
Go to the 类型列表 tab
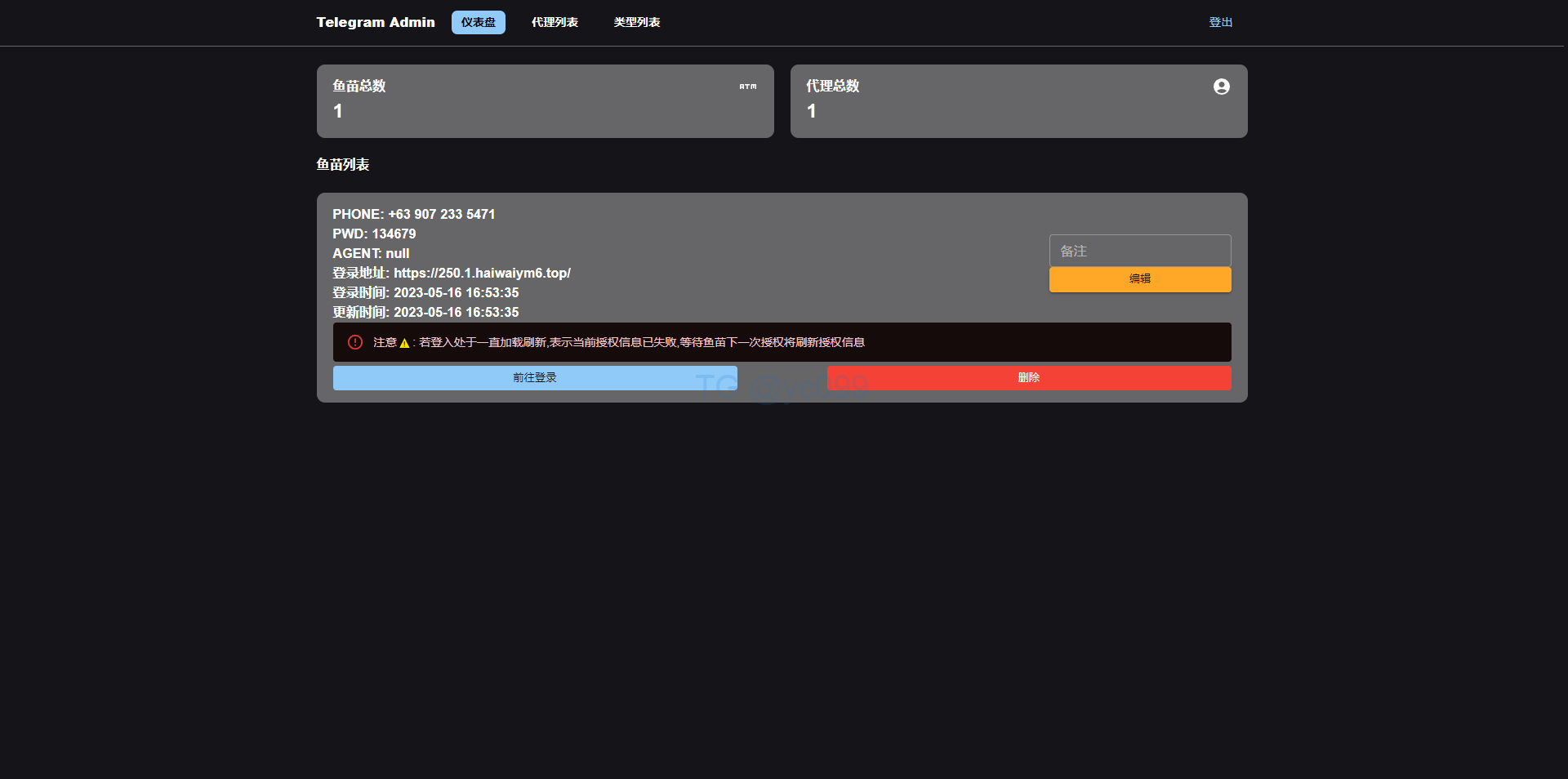pyautogui.click(x=637, y=23)
